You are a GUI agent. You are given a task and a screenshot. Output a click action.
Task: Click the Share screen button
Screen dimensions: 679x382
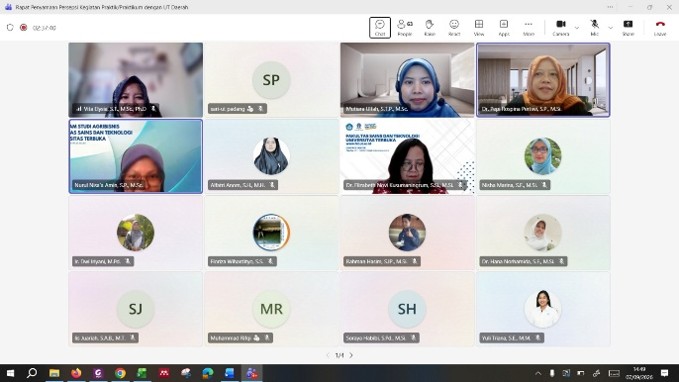click(628, 28)
